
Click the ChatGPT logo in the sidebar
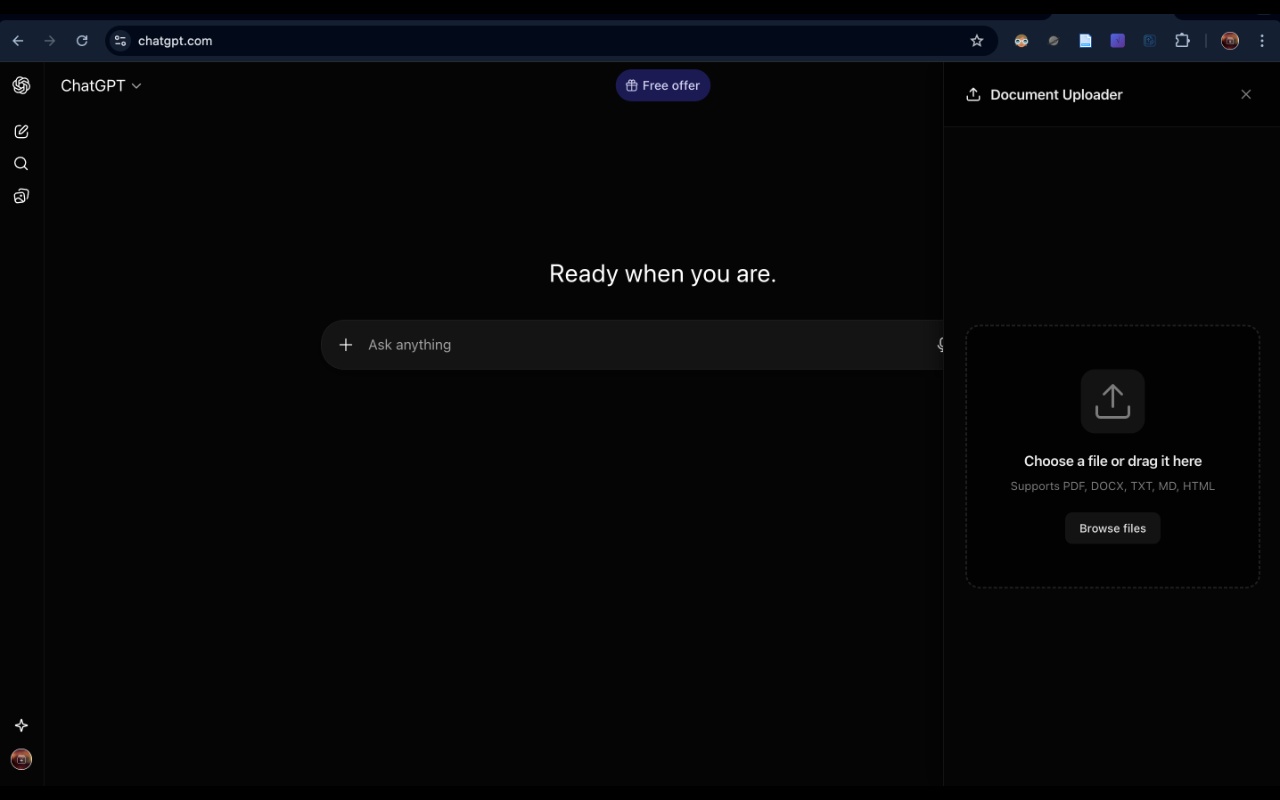pyautogui.click(x=21, y=85)
